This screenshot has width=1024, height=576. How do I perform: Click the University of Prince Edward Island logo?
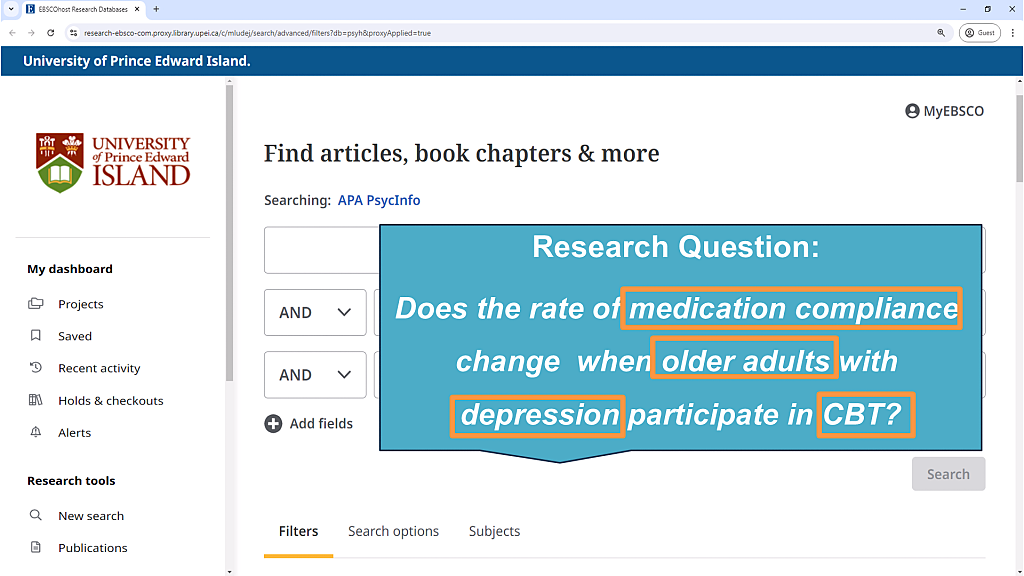coord(113,162)
